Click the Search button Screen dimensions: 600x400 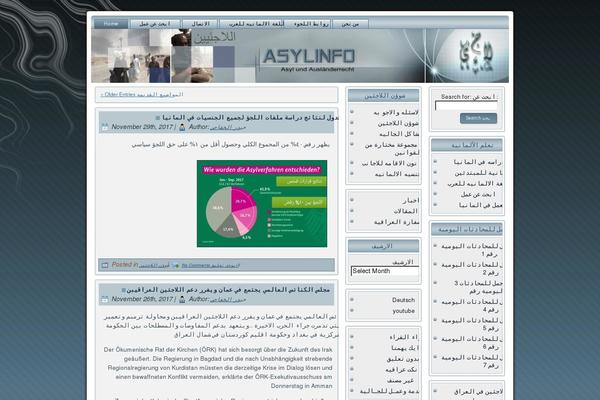point(478,118)
